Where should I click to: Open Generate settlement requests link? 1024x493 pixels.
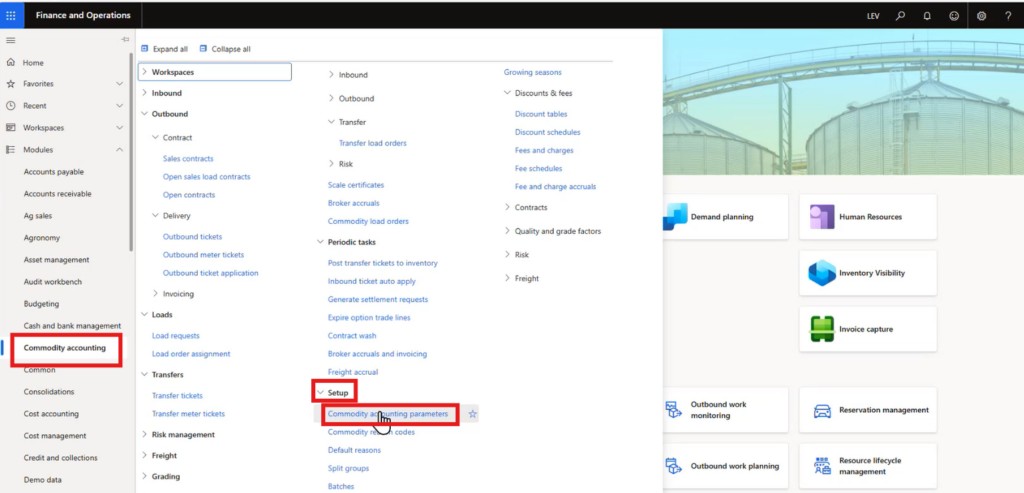(x=377, y=299)
